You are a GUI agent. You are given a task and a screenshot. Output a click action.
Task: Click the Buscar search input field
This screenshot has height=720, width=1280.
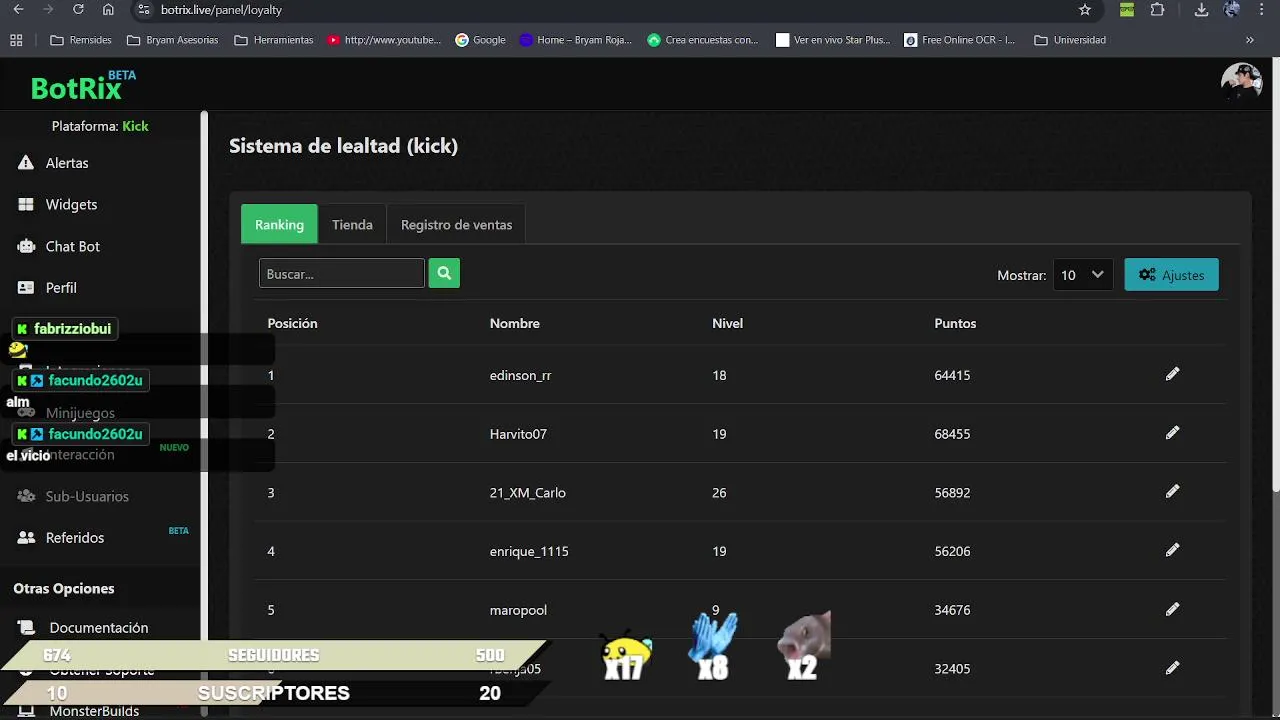click(x=342, y=273)
